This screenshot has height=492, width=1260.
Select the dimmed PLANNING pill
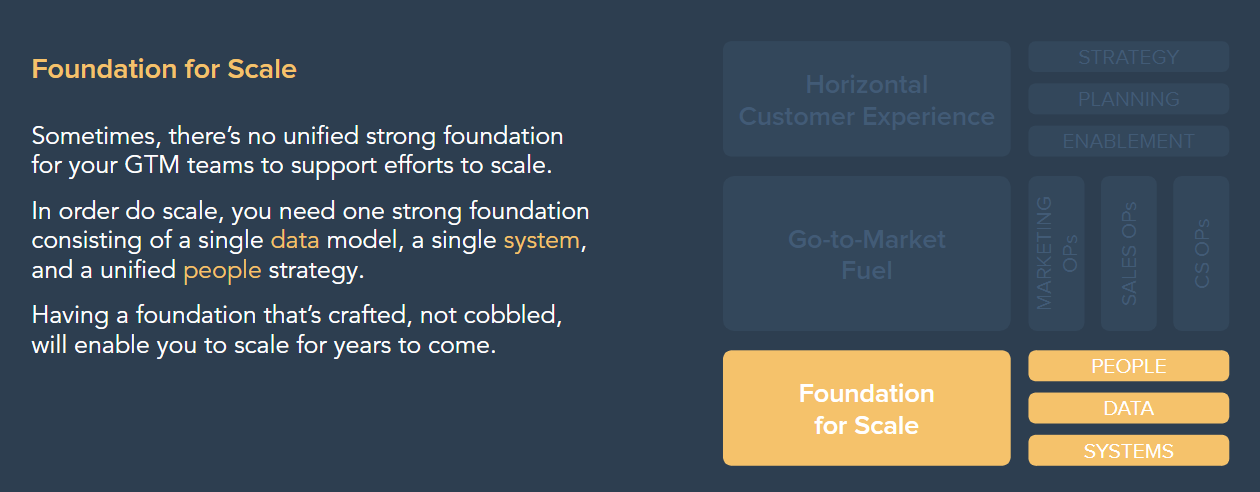[1128, 99]
